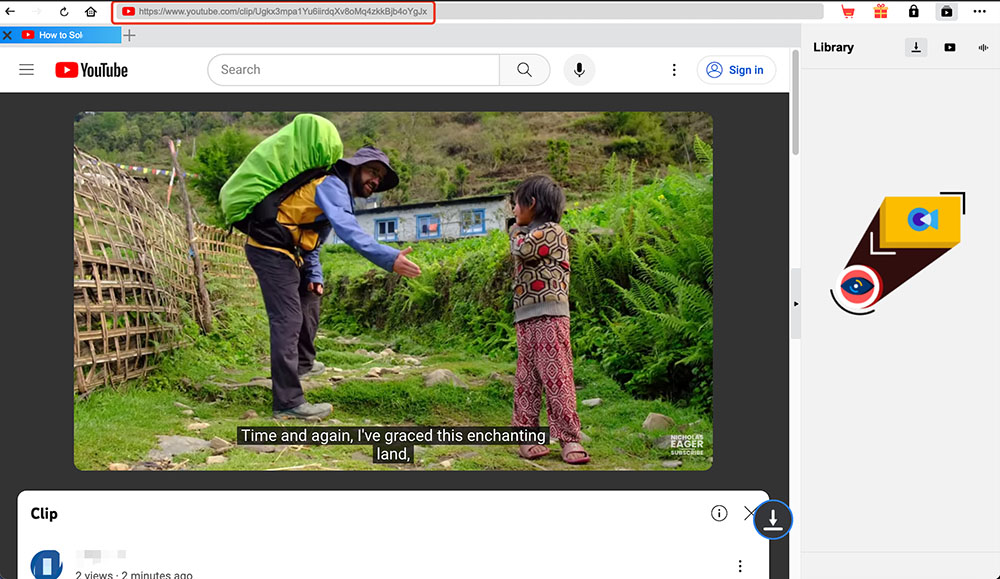The height and width of the screenshot is (579, 1000).
Task: Open the padlock password icon
Action: [x=913, y=11]
